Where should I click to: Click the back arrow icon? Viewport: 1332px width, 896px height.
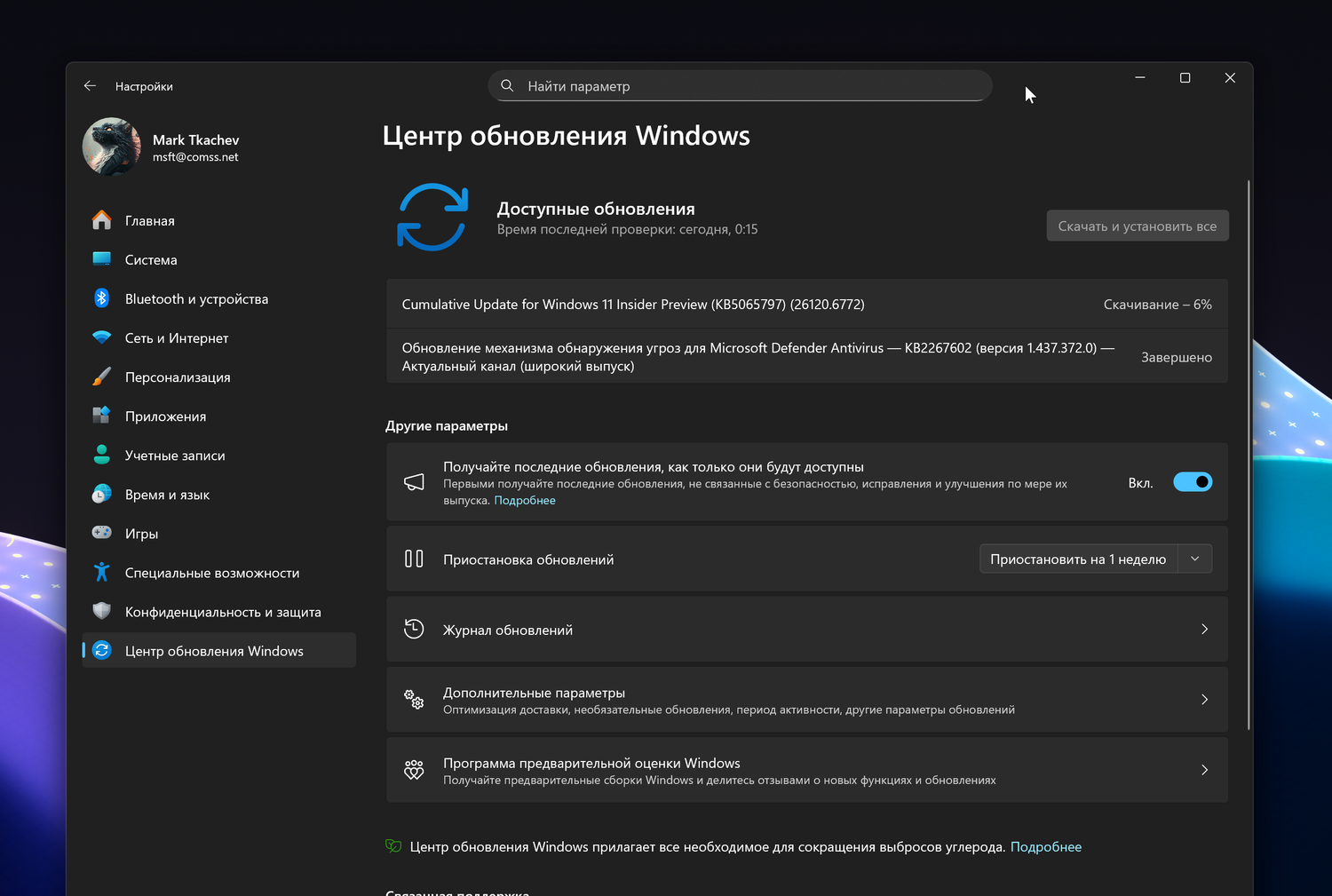pos(90,86)
